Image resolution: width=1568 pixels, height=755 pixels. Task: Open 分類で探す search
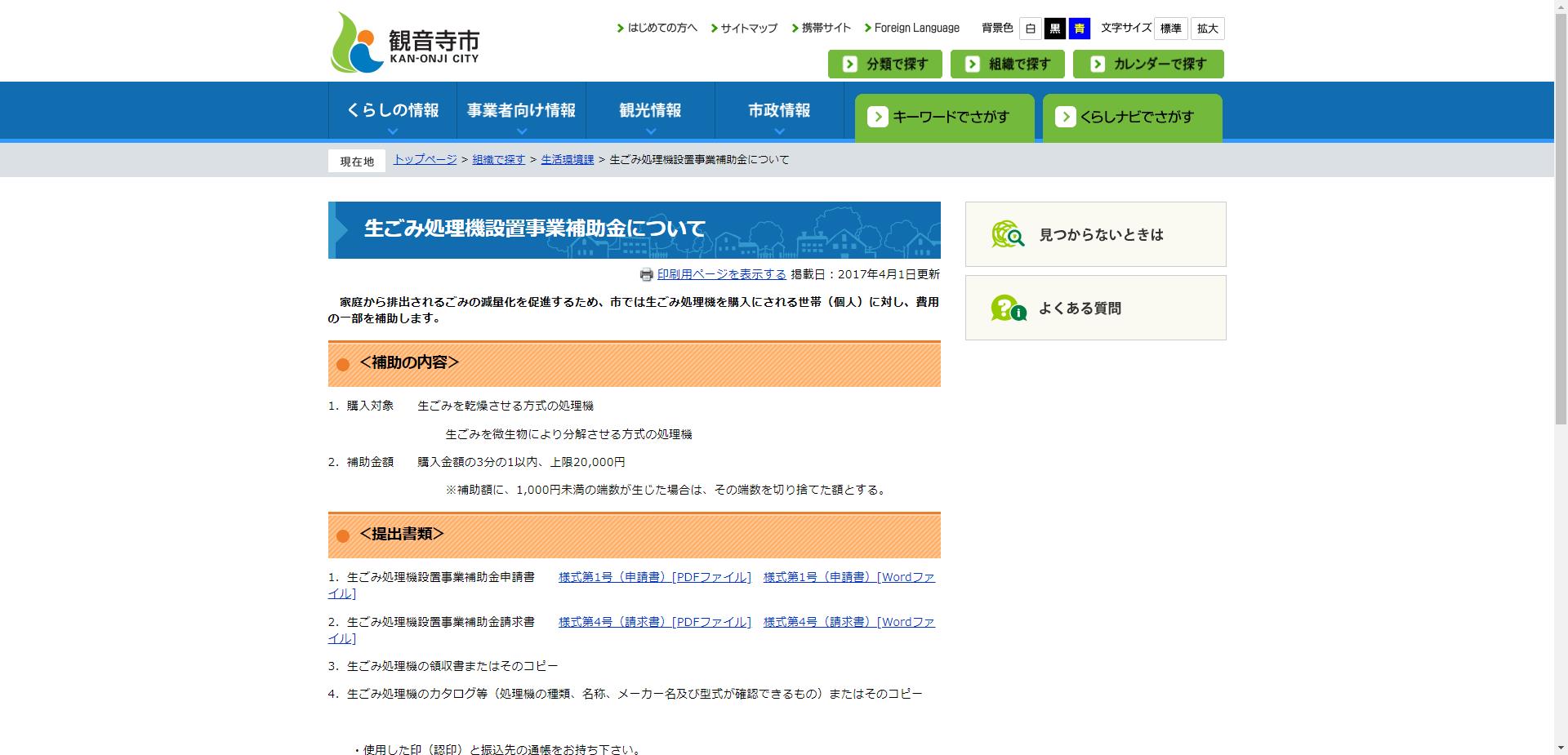(884, 64)
